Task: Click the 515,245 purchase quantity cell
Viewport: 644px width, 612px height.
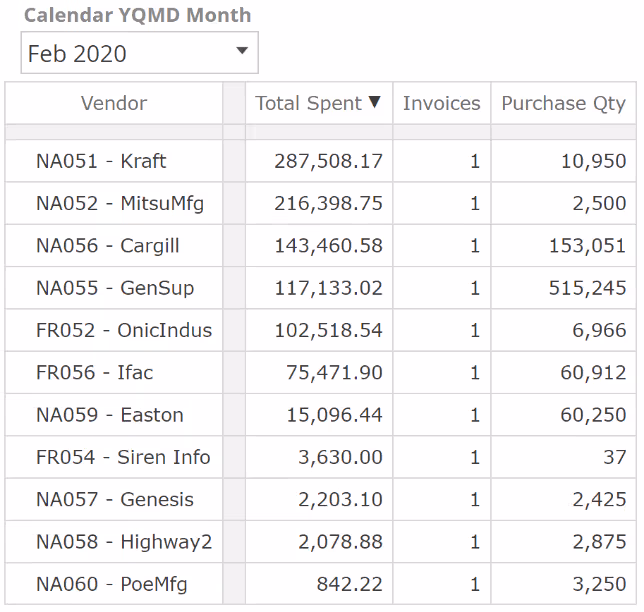Action: click(x=587, y=288)
